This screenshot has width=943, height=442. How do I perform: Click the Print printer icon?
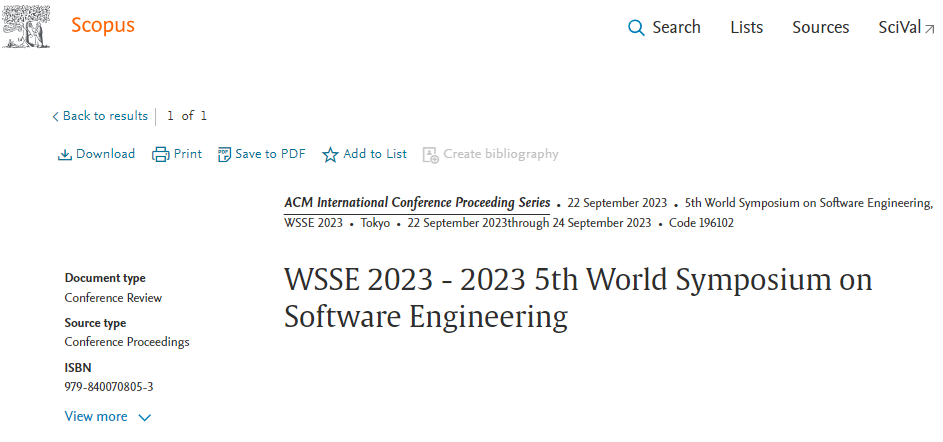point(160,154)
